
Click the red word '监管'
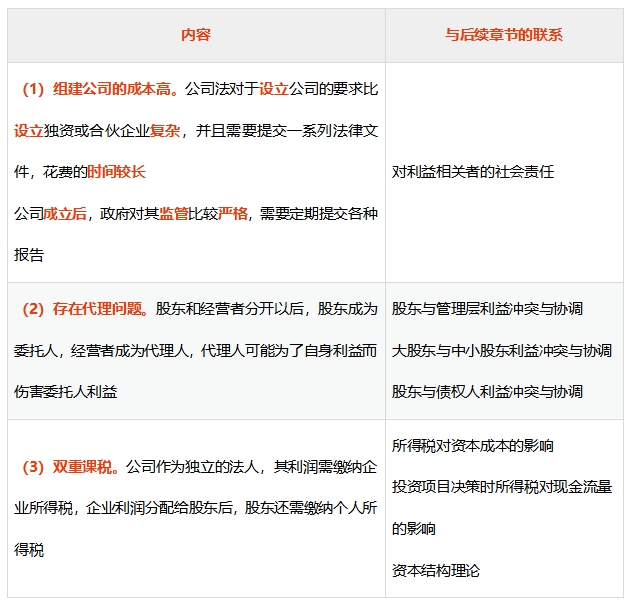174,213
